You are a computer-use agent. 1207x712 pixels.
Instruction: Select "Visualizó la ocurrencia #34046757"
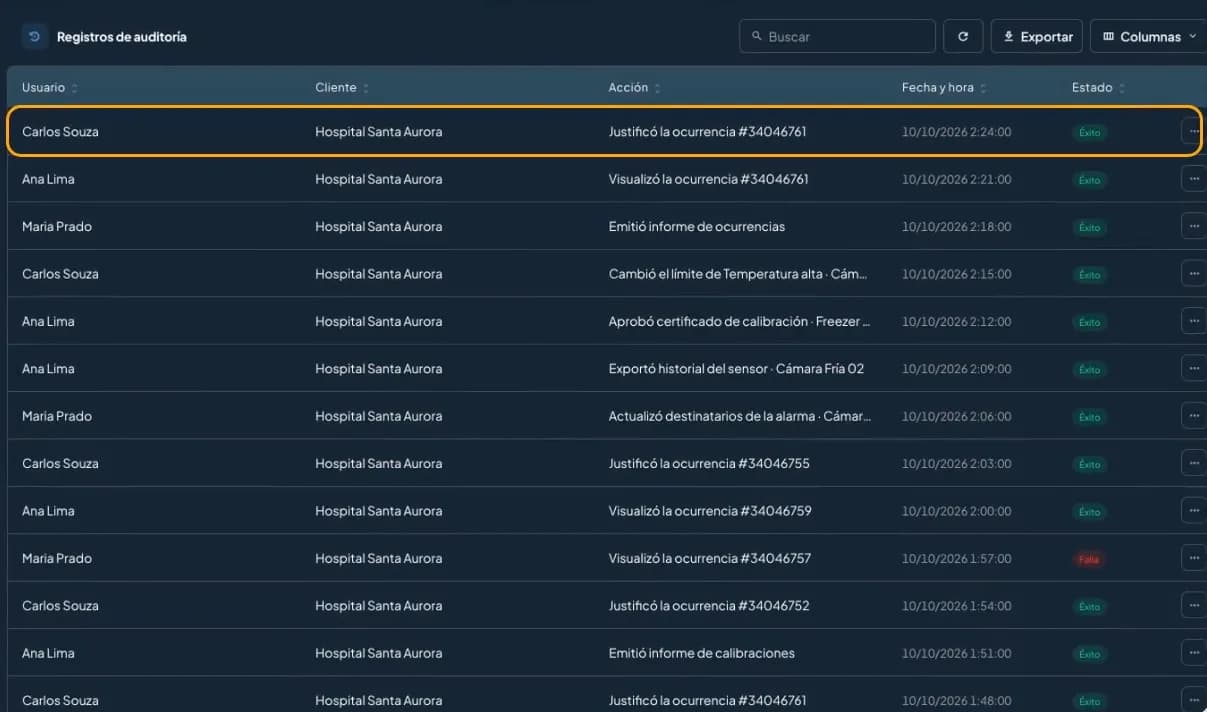(710, 558)
